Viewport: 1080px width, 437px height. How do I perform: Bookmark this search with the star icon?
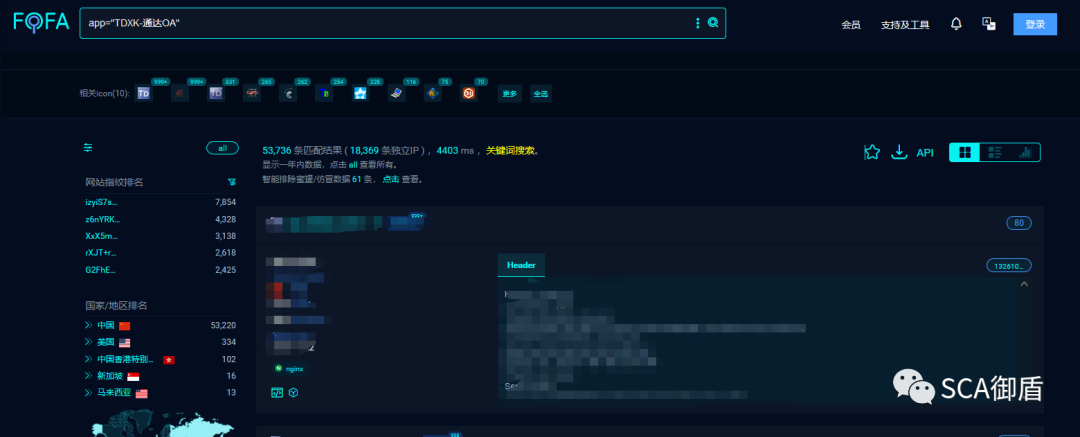pyautogui.click(x=872, y=152)
